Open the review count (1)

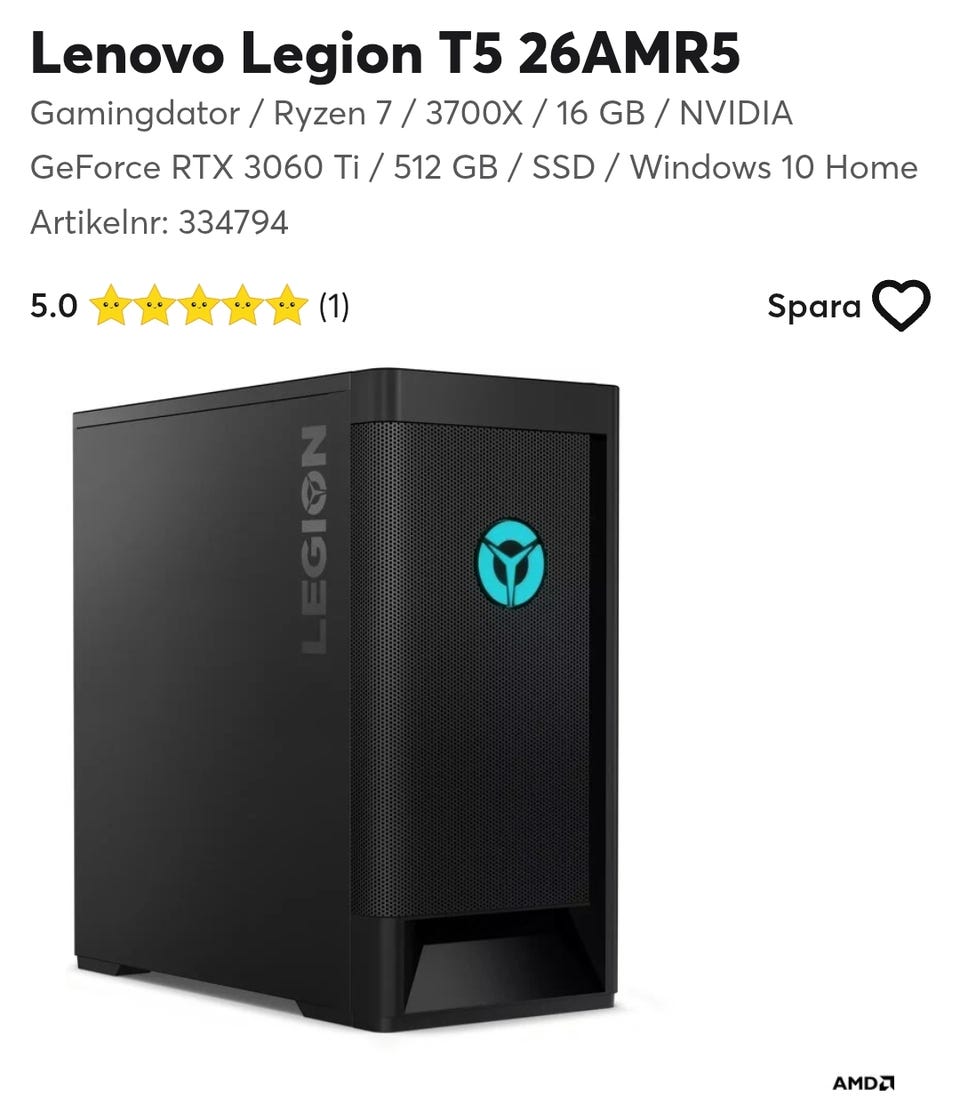coord(334,306)
